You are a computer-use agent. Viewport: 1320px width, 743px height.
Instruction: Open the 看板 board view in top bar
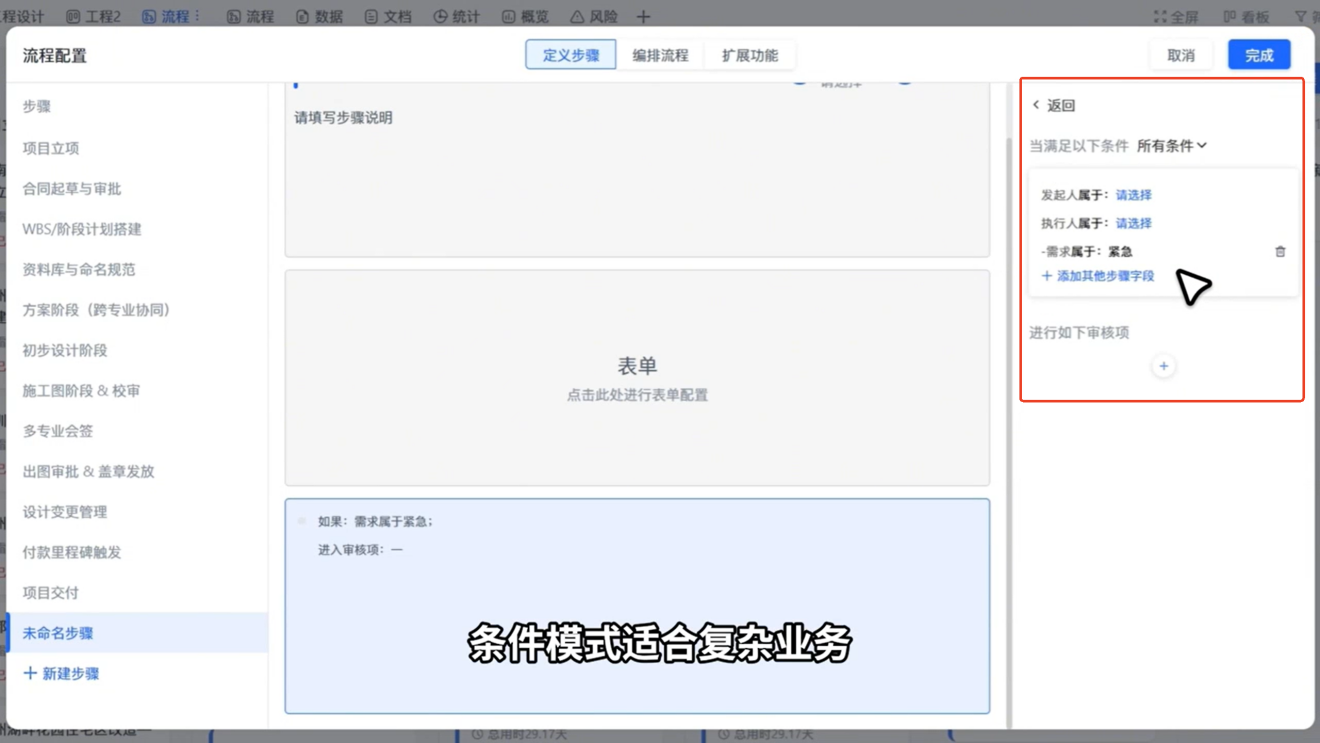(x=1246, y=17)
